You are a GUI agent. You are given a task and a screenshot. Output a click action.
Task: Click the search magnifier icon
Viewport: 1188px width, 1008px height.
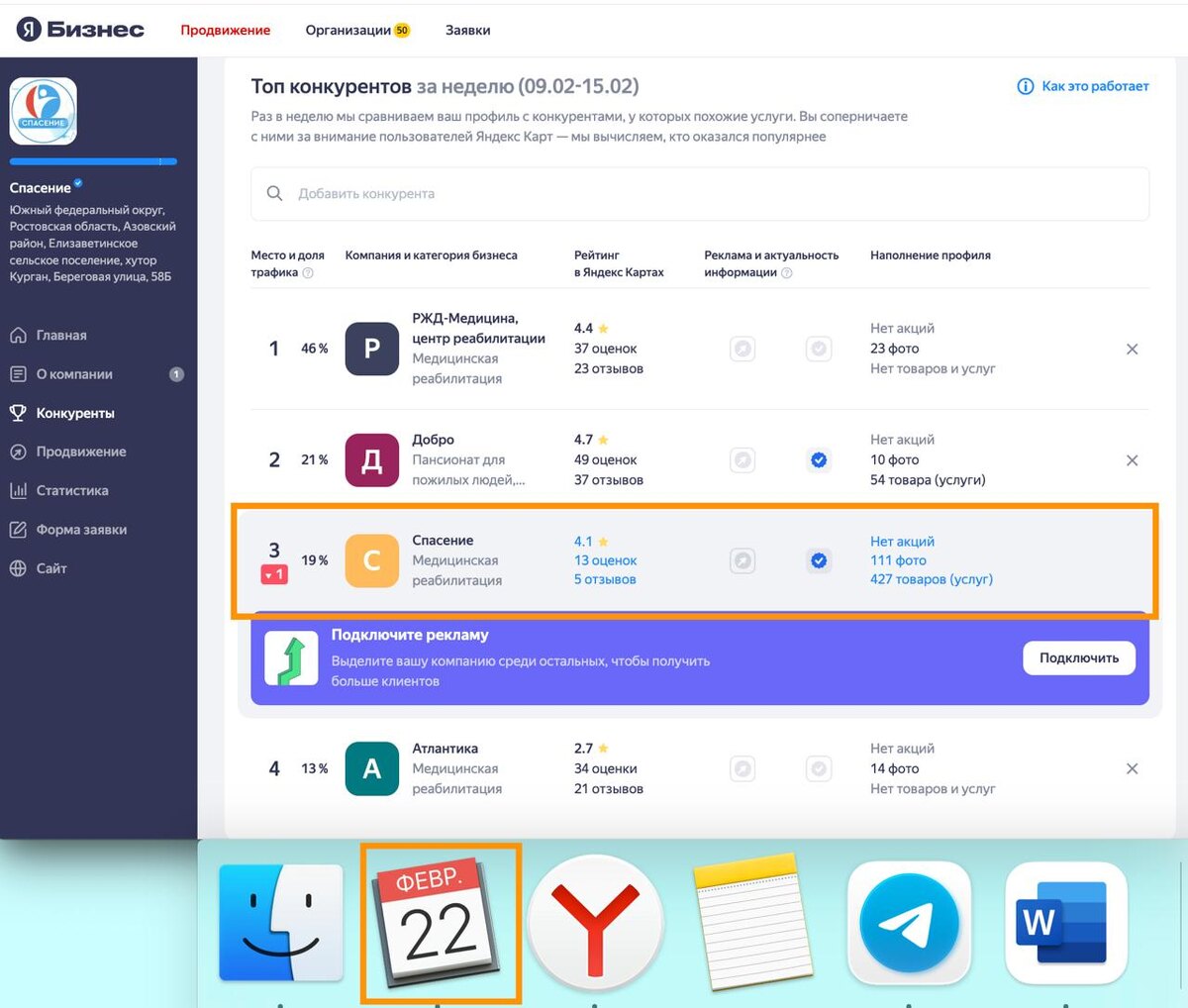(275, 193)
